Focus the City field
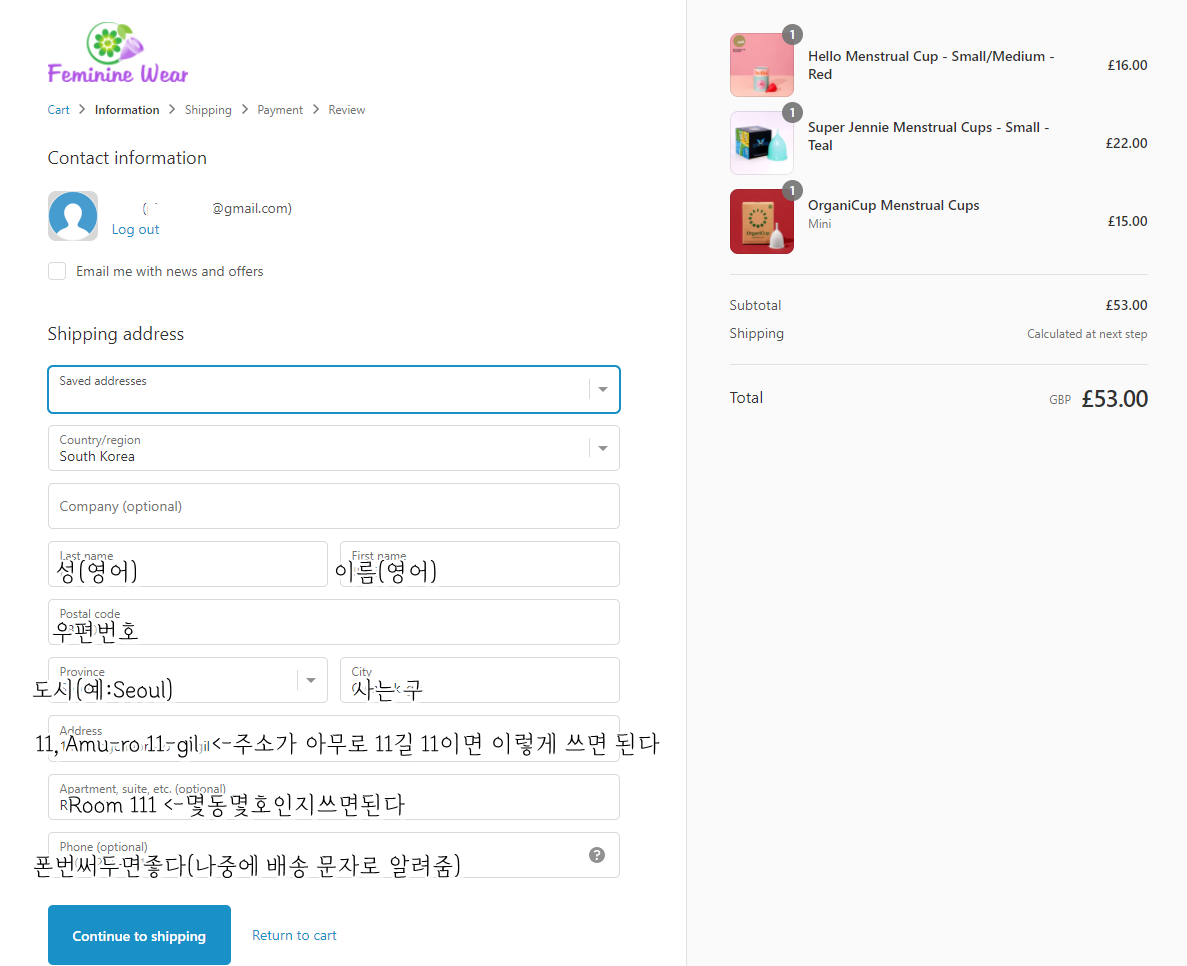 [480, 680]
